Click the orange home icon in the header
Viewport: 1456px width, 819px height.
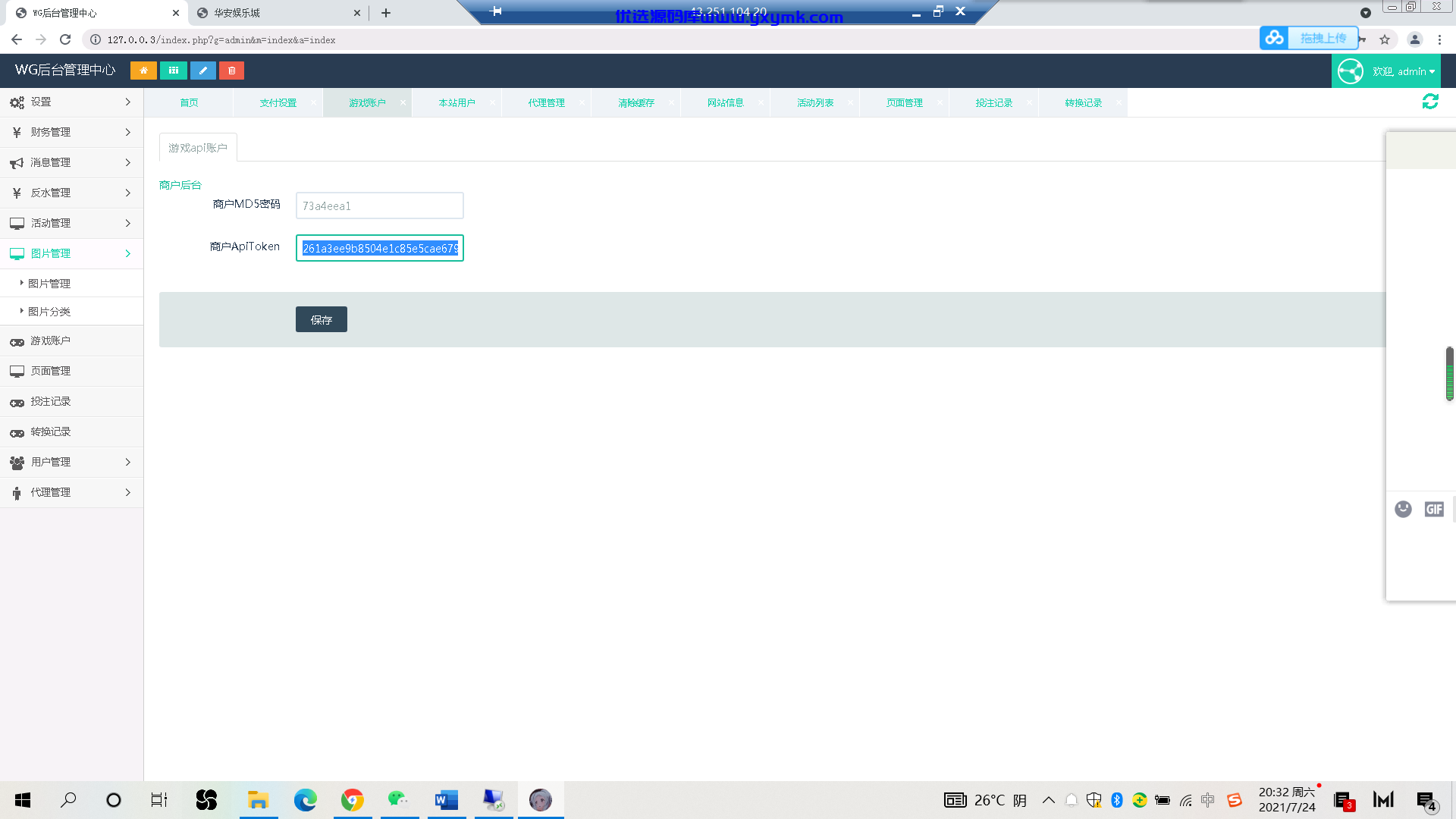coord(143,71)
